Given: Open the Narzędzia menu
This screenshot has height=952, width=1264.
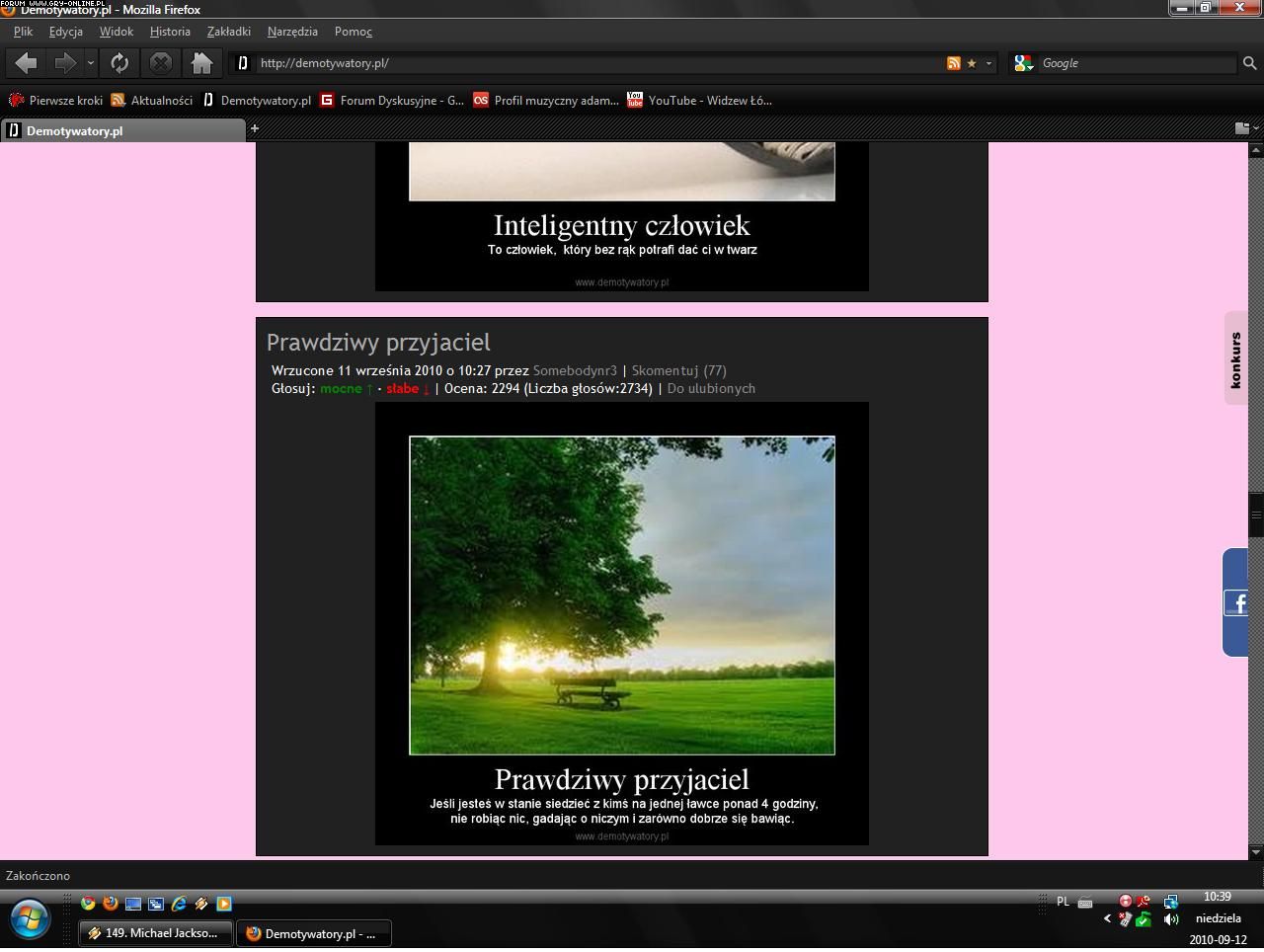Looking at the screenshot, I should coord(292,32).
